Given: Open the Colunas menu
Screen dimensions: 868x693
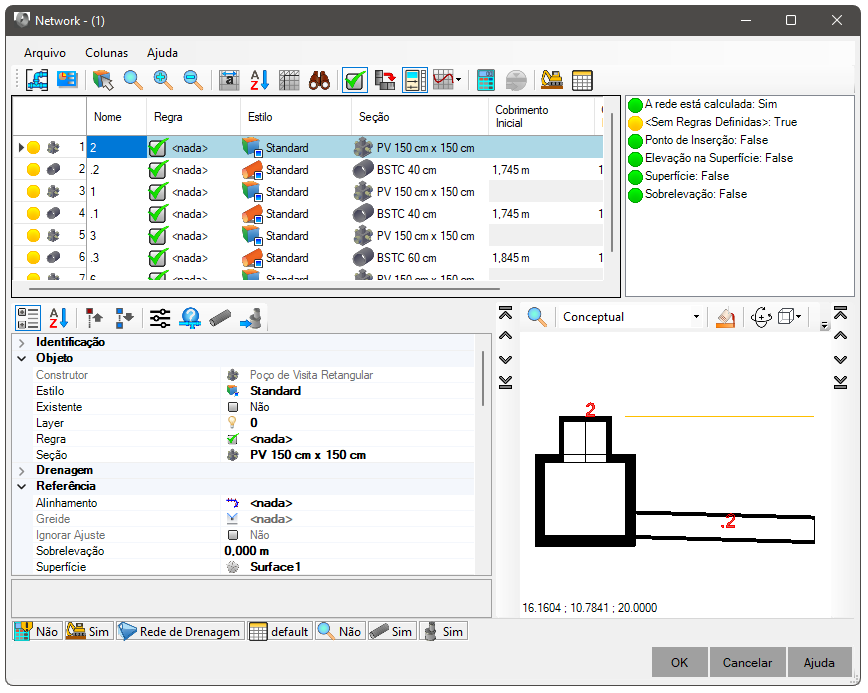Looking at the screenshot, I should coord(106,53).
